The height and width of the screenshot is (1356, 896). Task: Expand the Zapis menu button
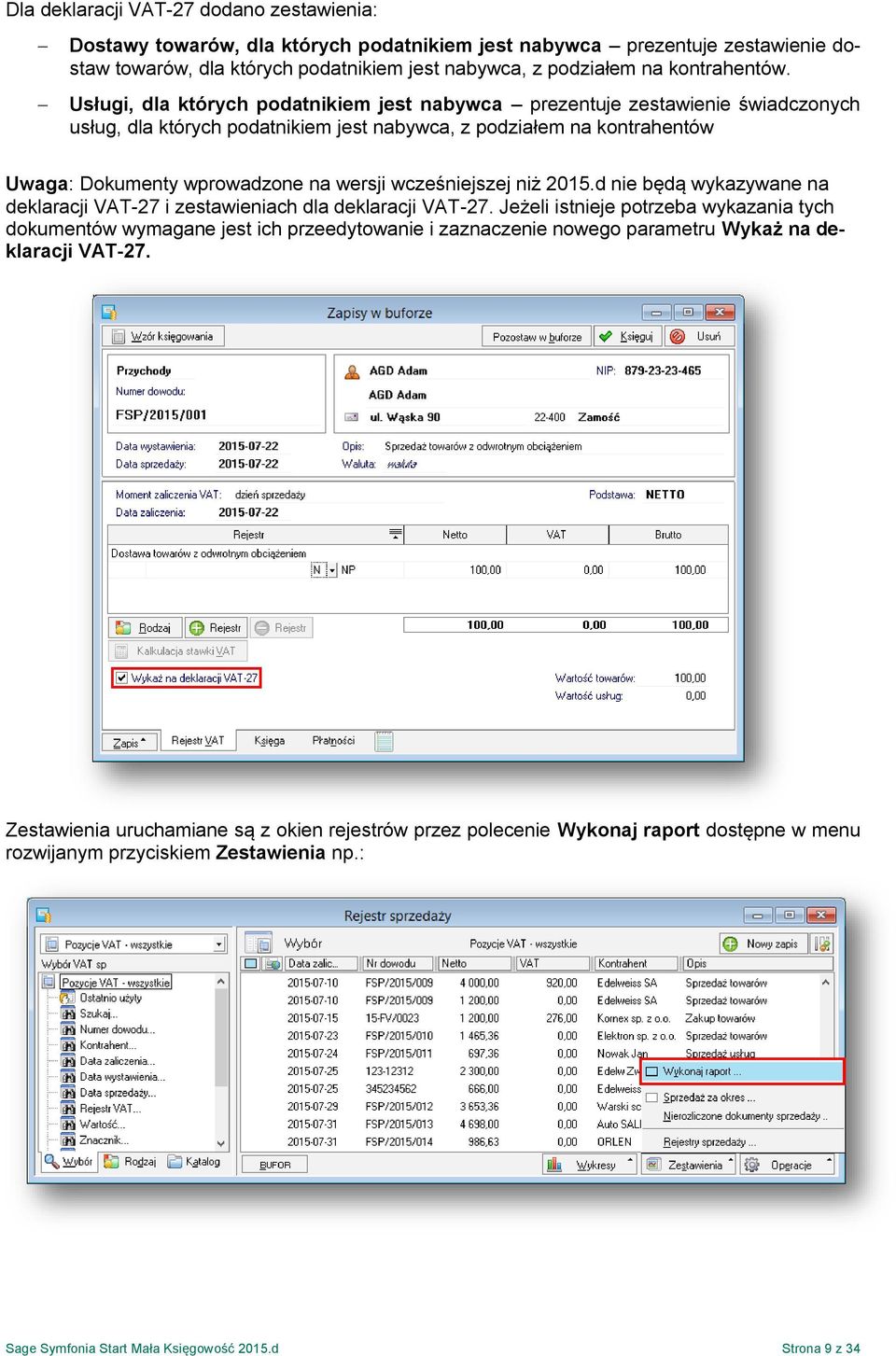(x=131, y=743)
